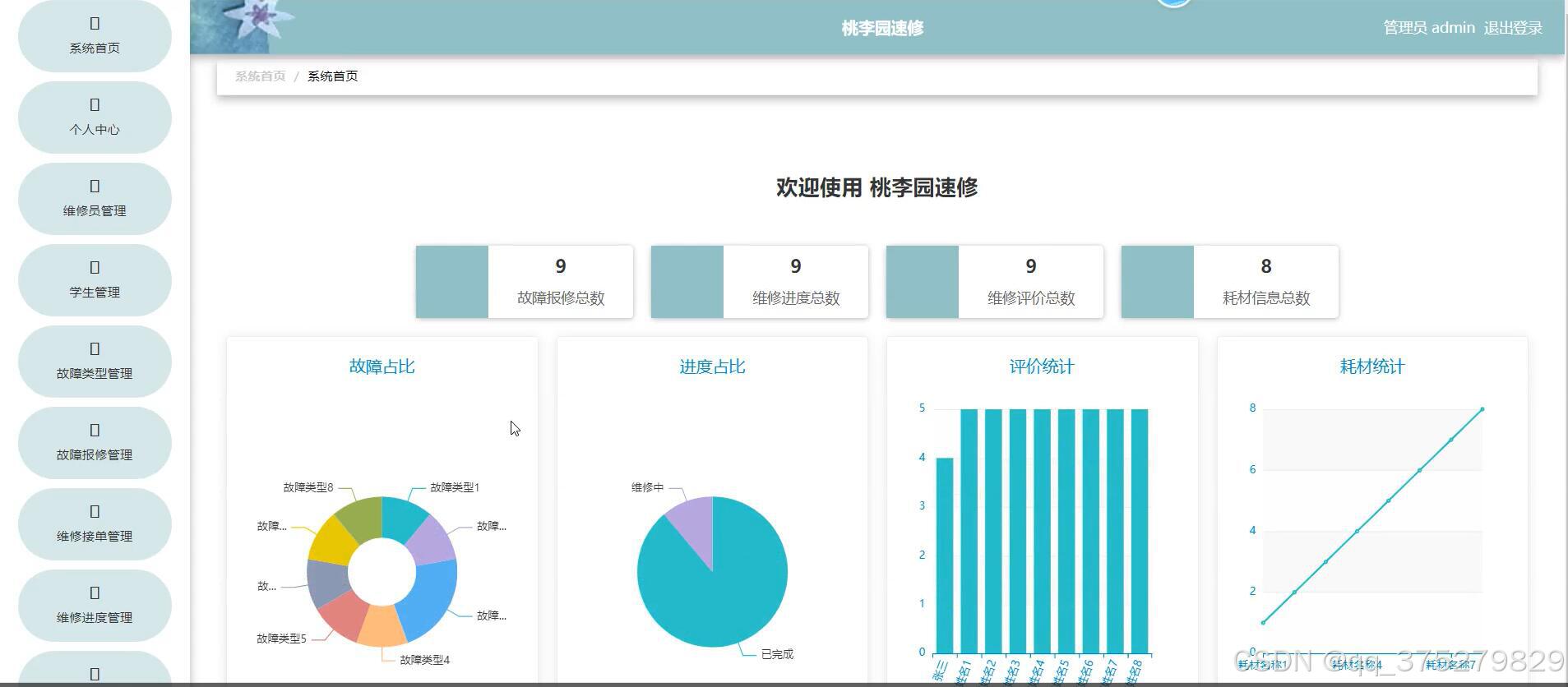
Task: Click the icon above 维修接单管理 label
Action: 95,512
